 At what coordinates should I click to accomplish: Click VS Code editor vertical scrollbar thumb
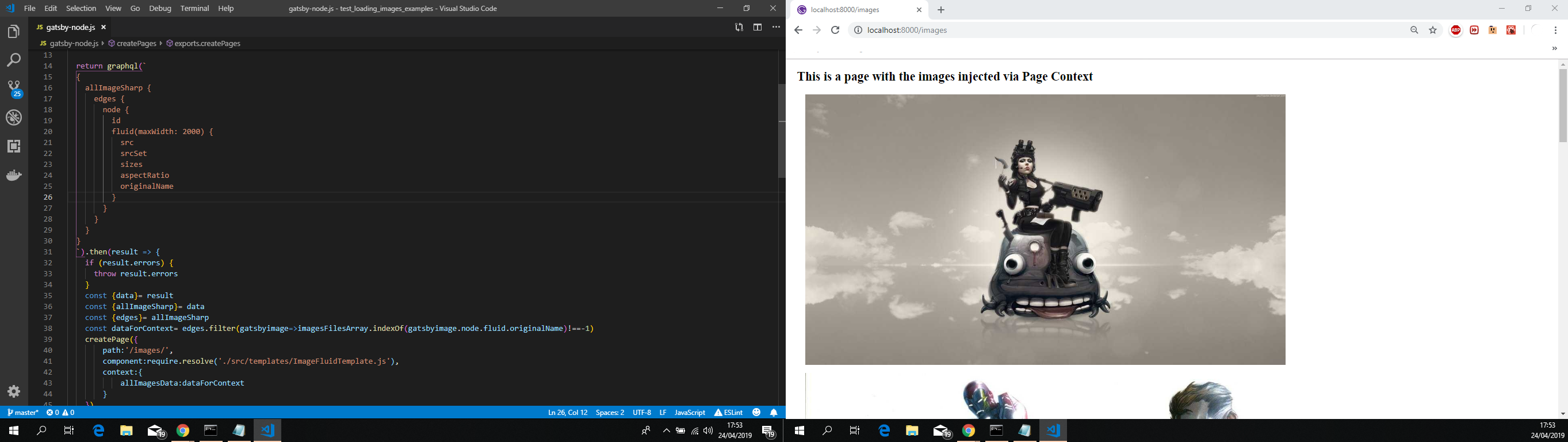pos(782,130)
